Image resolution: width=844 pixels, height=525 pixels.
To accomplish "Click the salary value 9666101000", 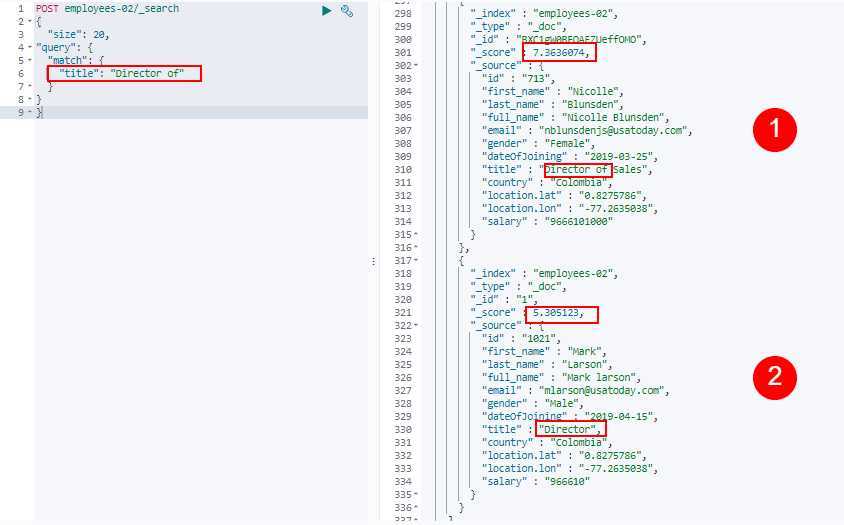I will pyautogui.click(x=579, y=221).
